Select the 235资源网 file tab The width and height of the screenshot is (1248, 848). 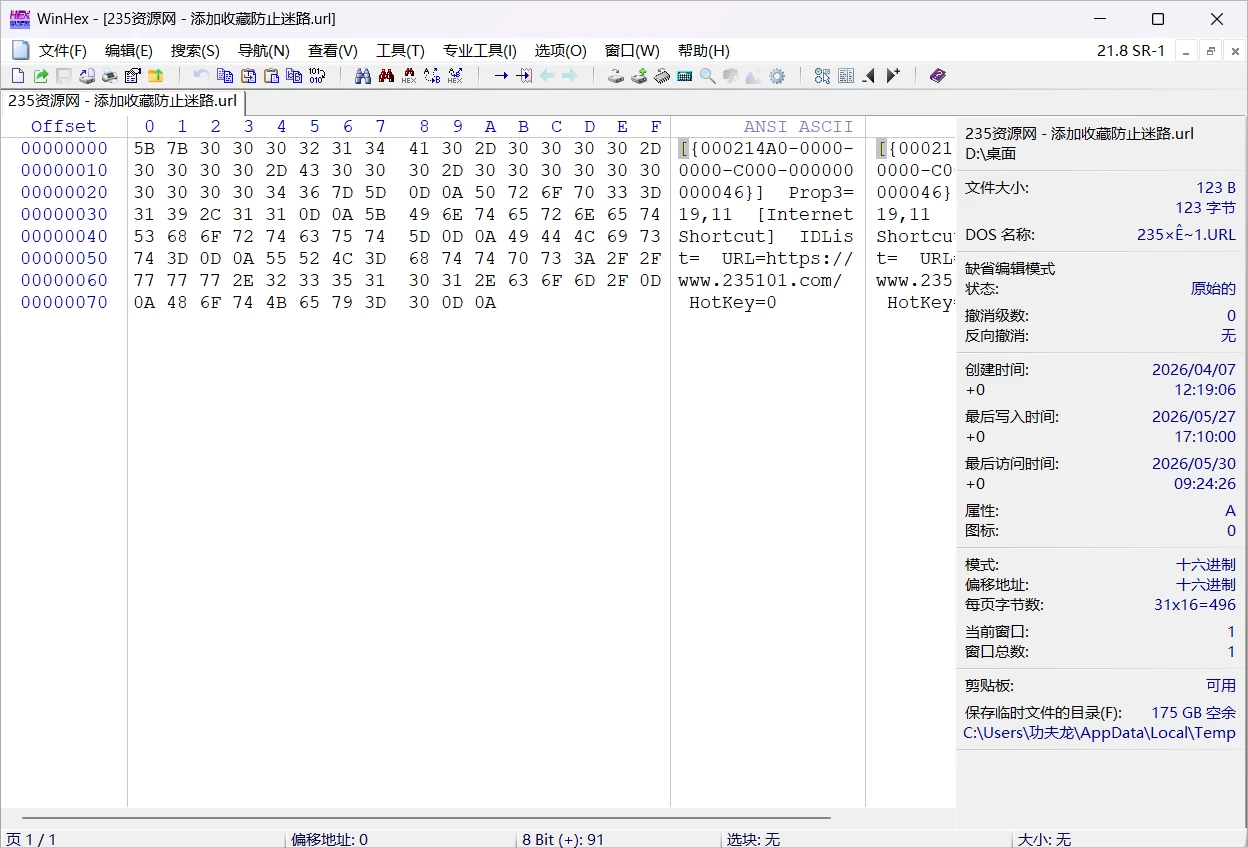pyautogui.click(x=123, y=101)
